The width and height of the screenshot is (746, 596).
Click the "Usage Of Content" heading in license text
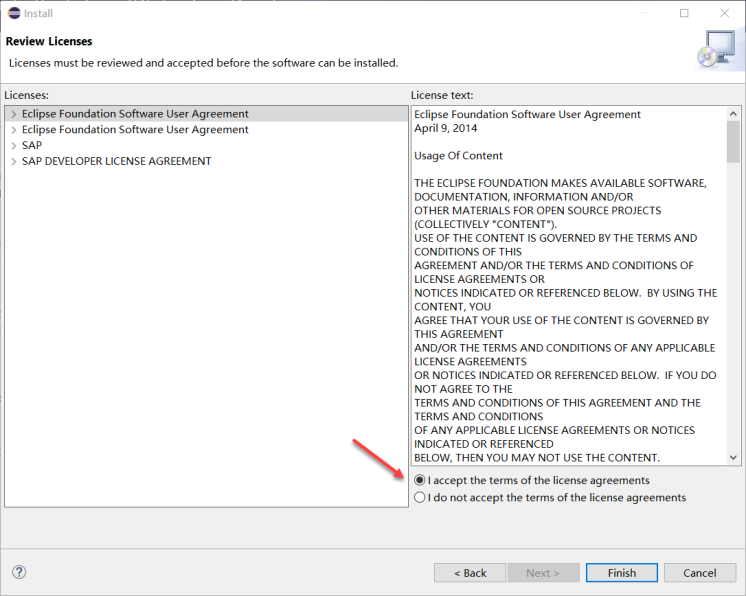[458, 156]
